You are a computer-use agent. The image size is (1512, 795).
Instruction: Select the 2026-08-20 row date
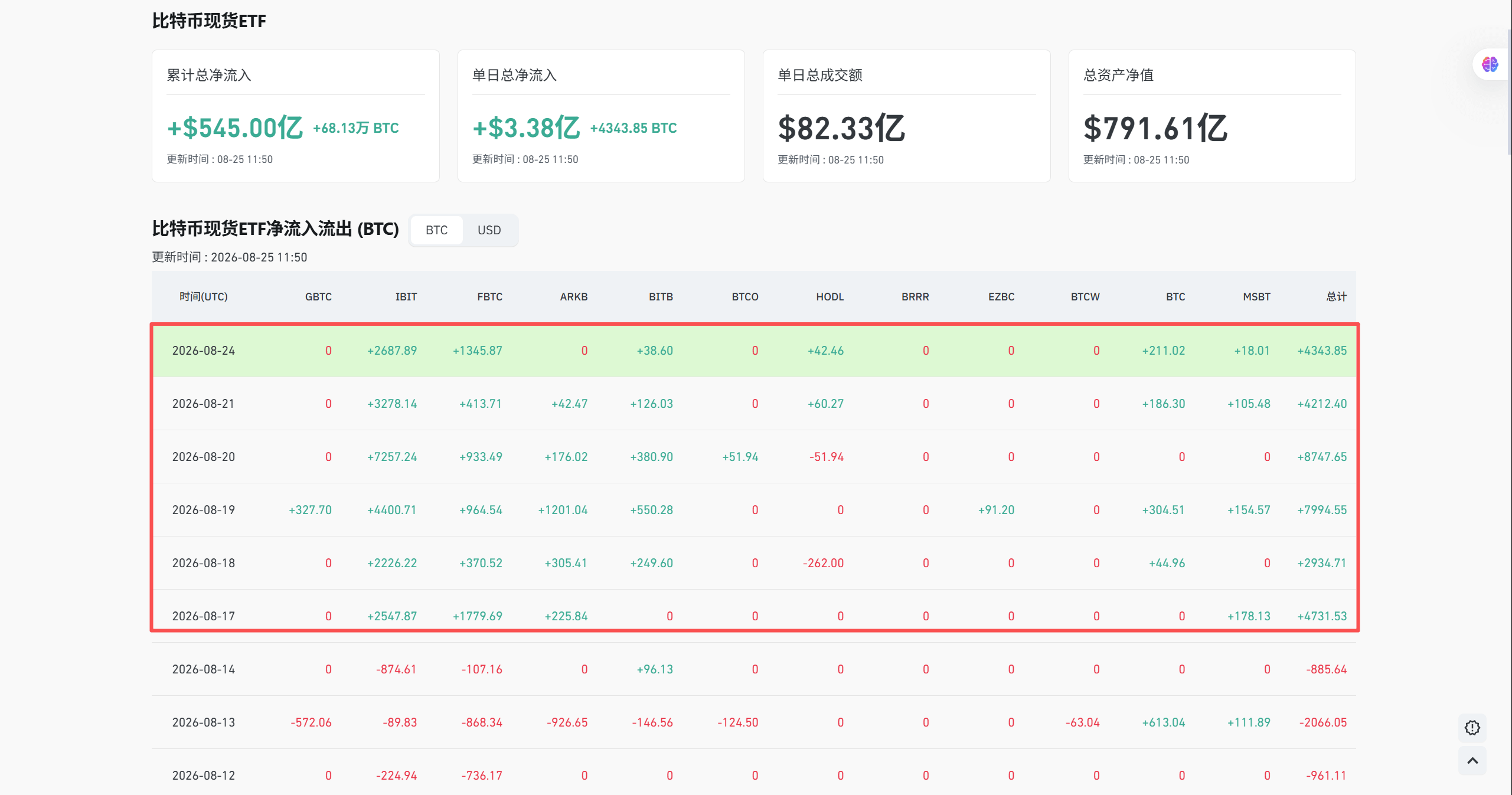(204, 457)
